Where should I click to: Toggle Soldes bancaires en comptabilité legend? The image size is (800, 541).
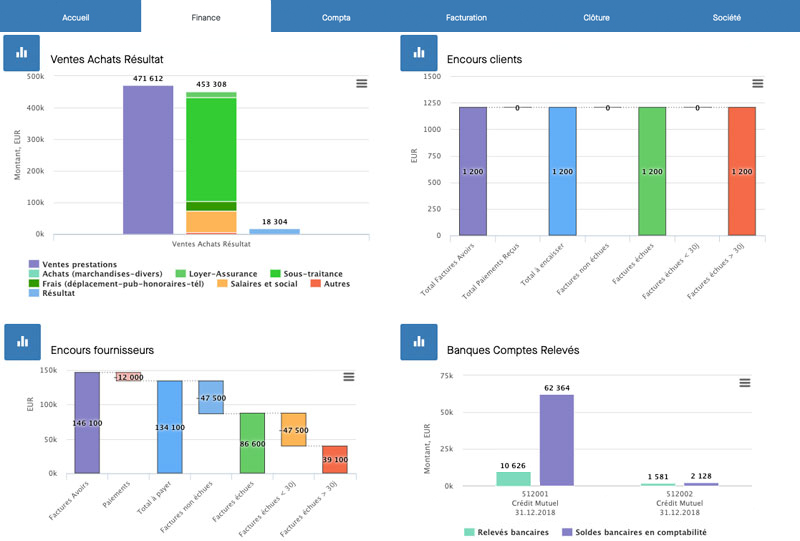coord(634,532)
